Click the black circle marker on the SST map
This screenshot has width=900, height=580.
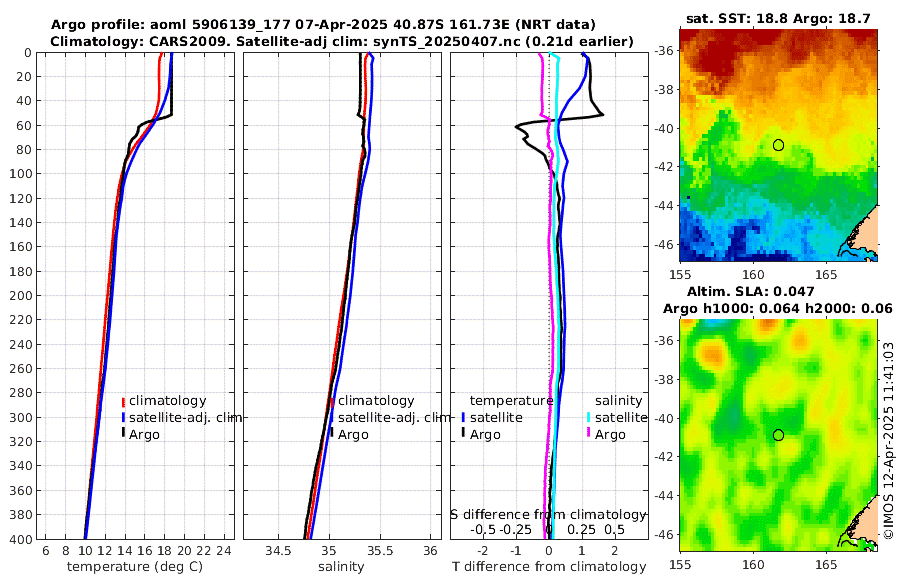(778, 145)
